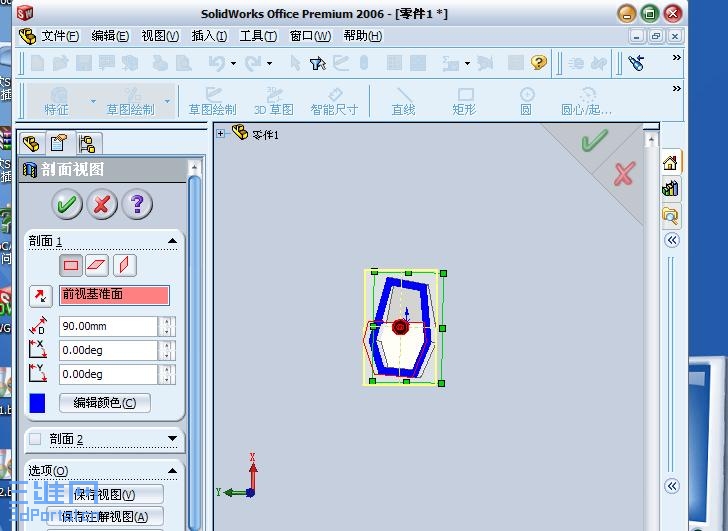Click the blue section color swatch
The width and height of the screenshot is (728, 531).
pos(37,403)
